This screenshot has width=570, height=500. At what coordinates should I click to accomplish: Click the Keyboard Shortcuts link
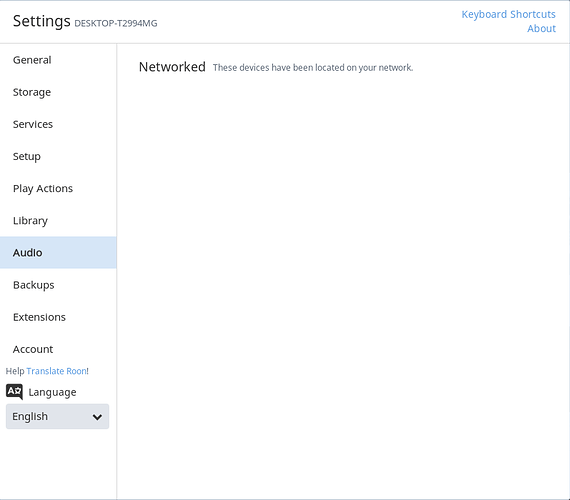click(508, 14)
